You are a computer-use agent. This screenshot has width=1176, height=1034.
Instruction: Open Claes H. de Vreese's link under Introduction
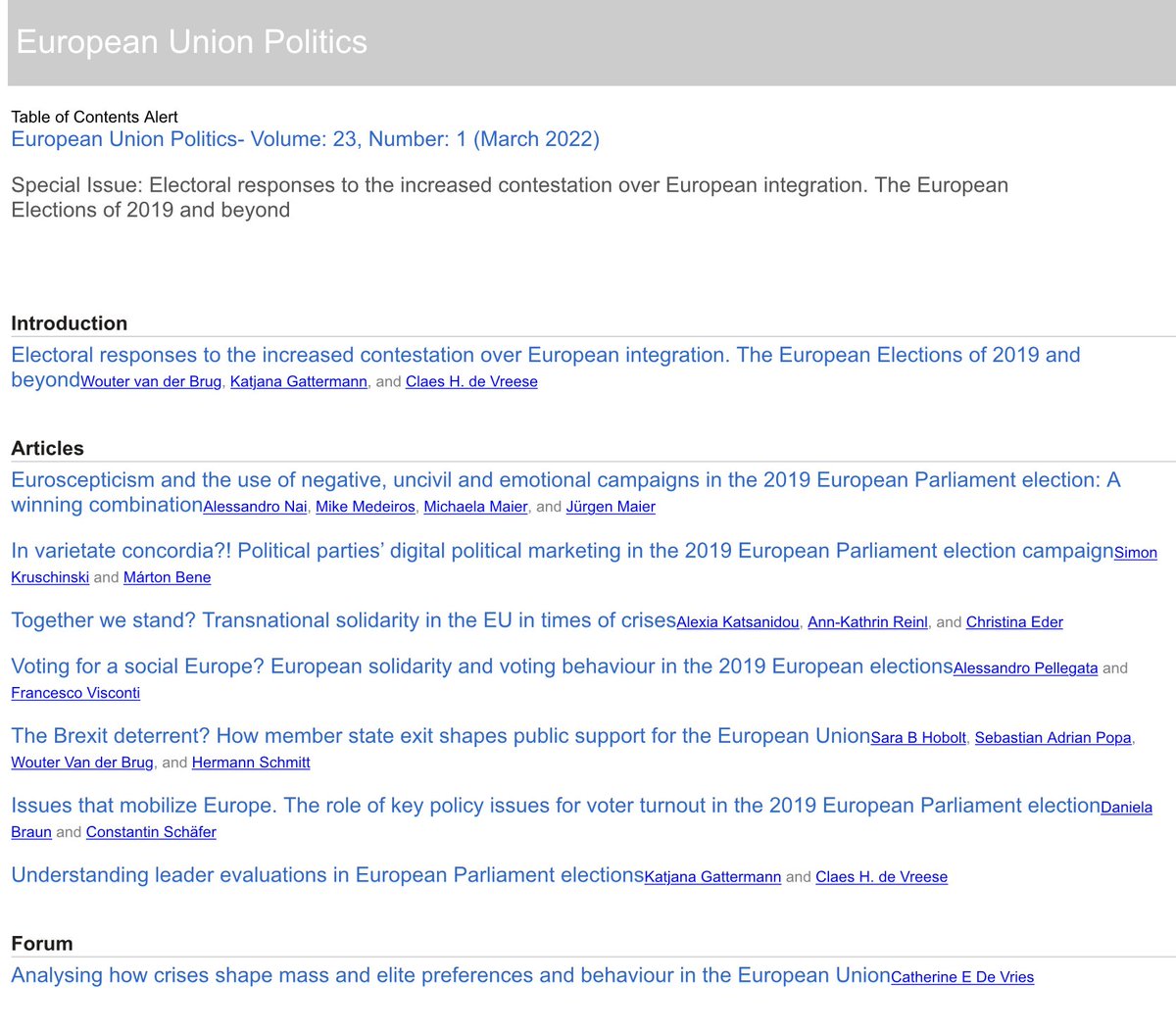(471, 382)
